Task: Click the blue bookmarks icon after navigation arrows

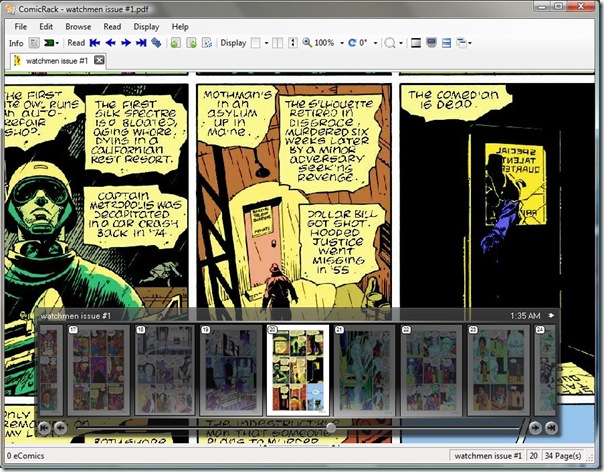Action: [x=156, y=43]
